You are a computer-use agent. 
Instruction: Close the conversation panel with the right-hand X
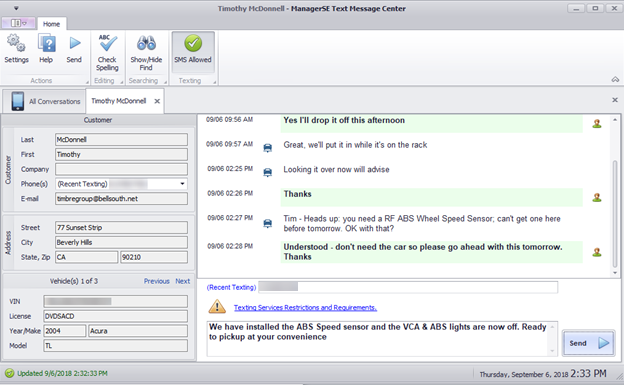click(615, 100)
